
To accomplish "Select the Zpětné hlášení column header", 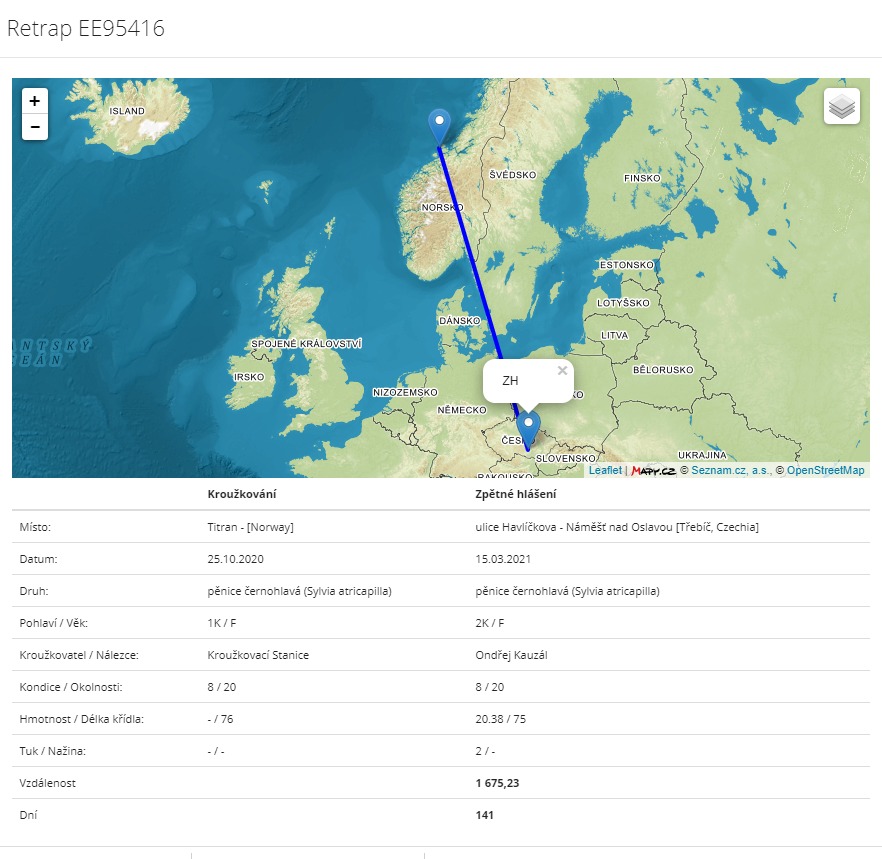I will [x=516, y=494].
